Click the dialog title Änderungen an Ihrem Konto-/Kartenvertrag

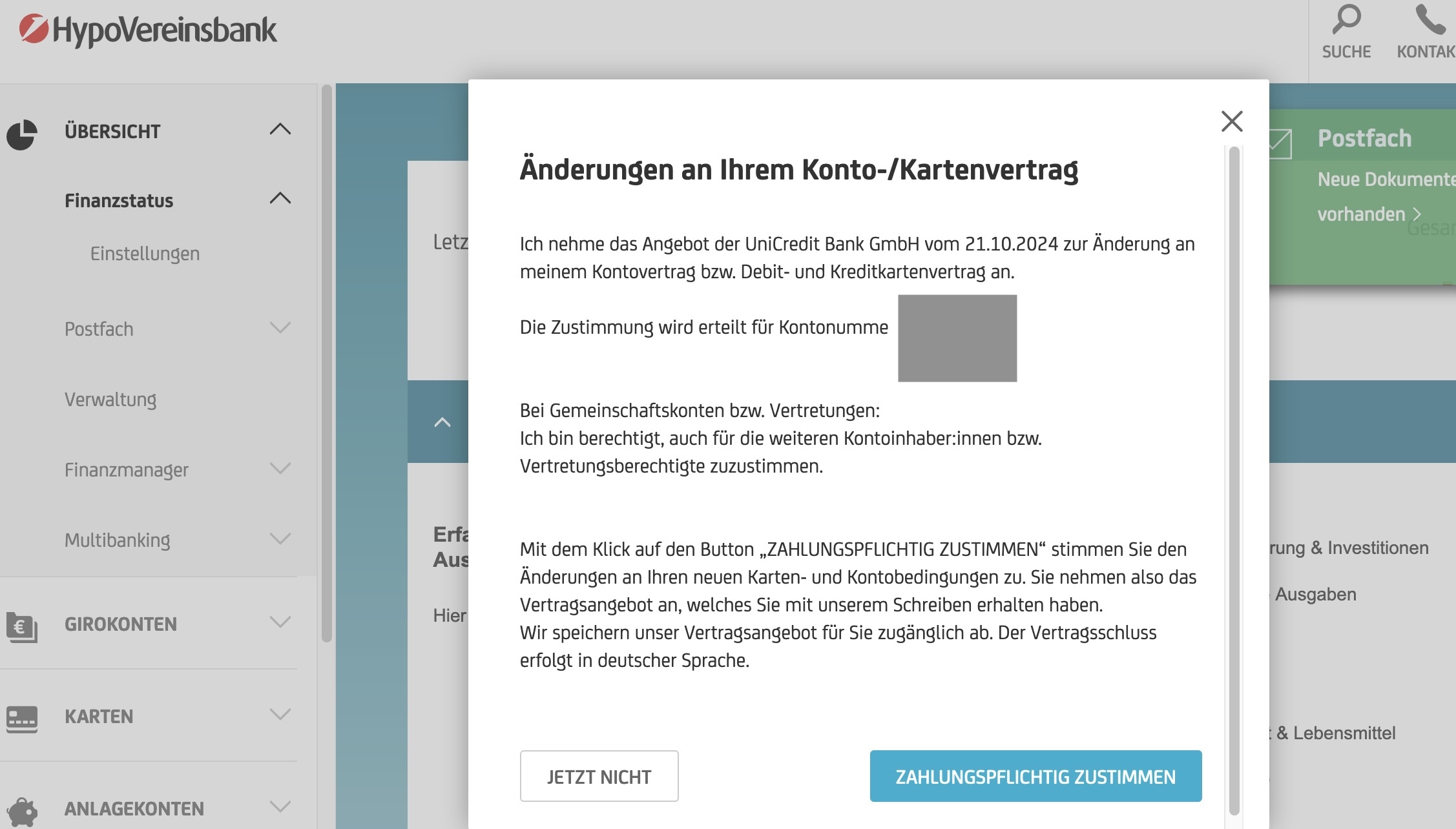coord(799,170)
